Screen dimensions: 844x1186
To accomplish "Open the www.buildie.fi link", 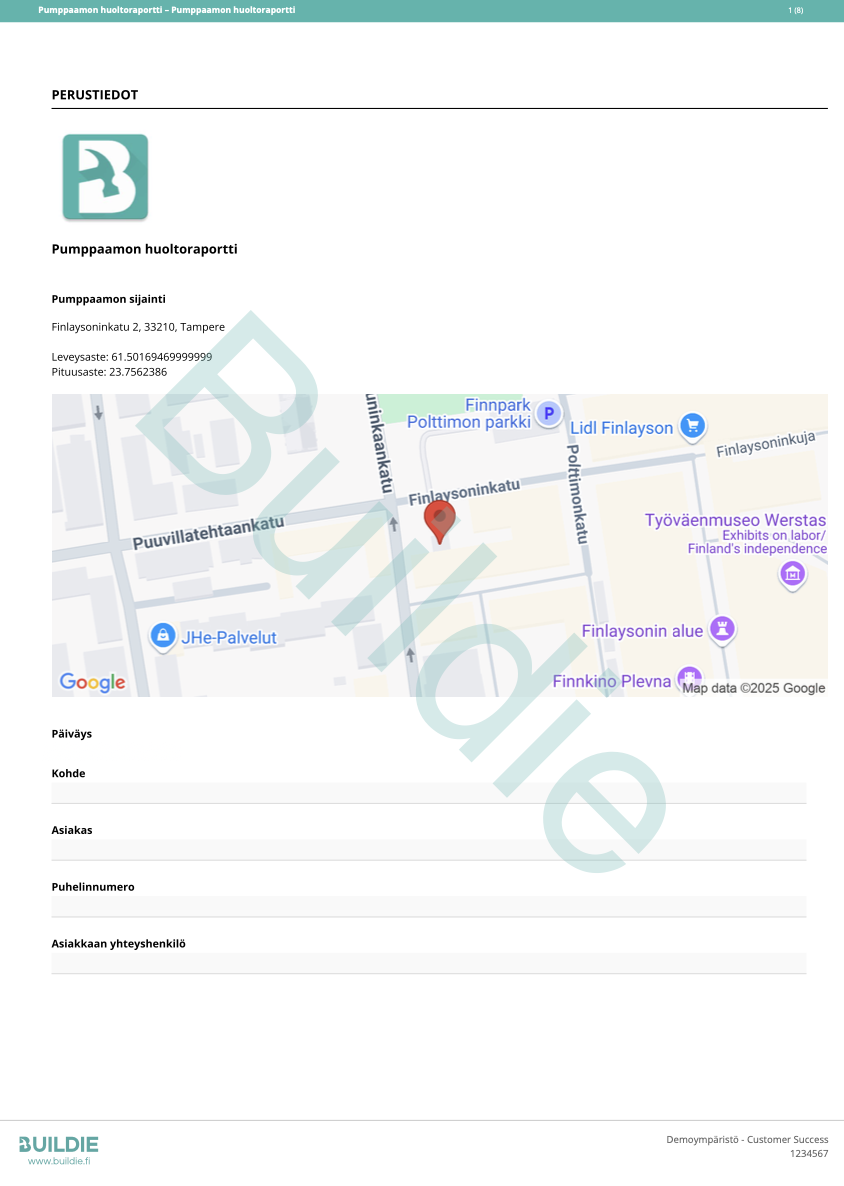I will pos(59,1161).
